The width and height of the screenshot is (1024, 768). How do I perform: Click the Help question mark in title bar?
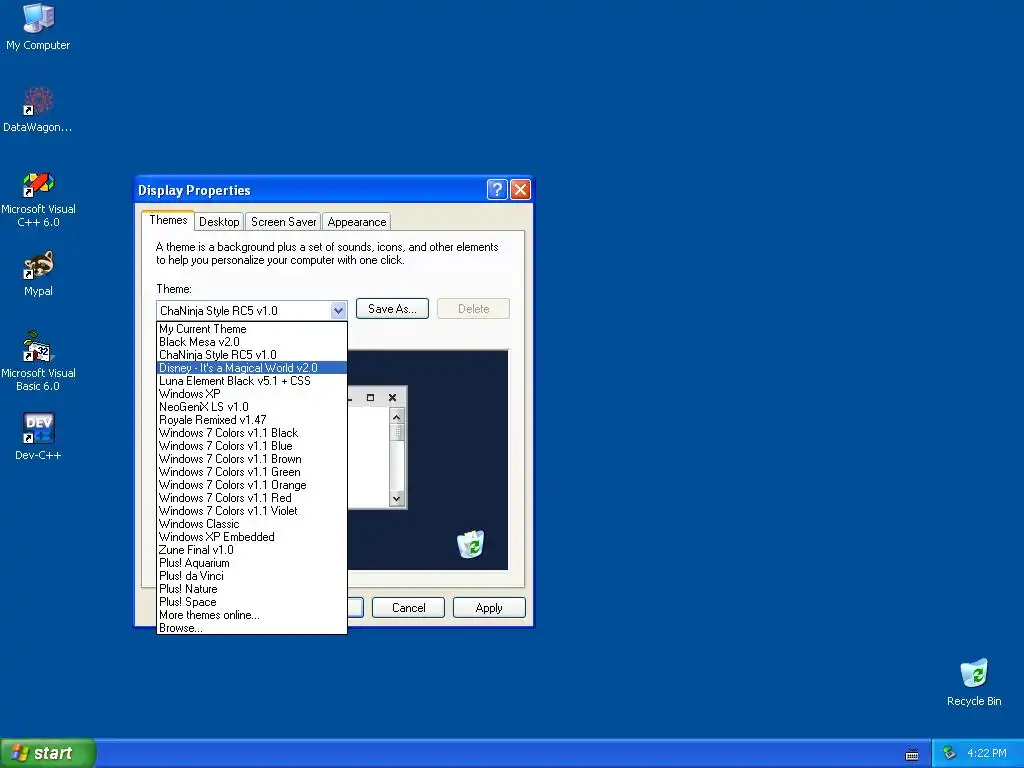pyautogui.click(x=496, y=189)
